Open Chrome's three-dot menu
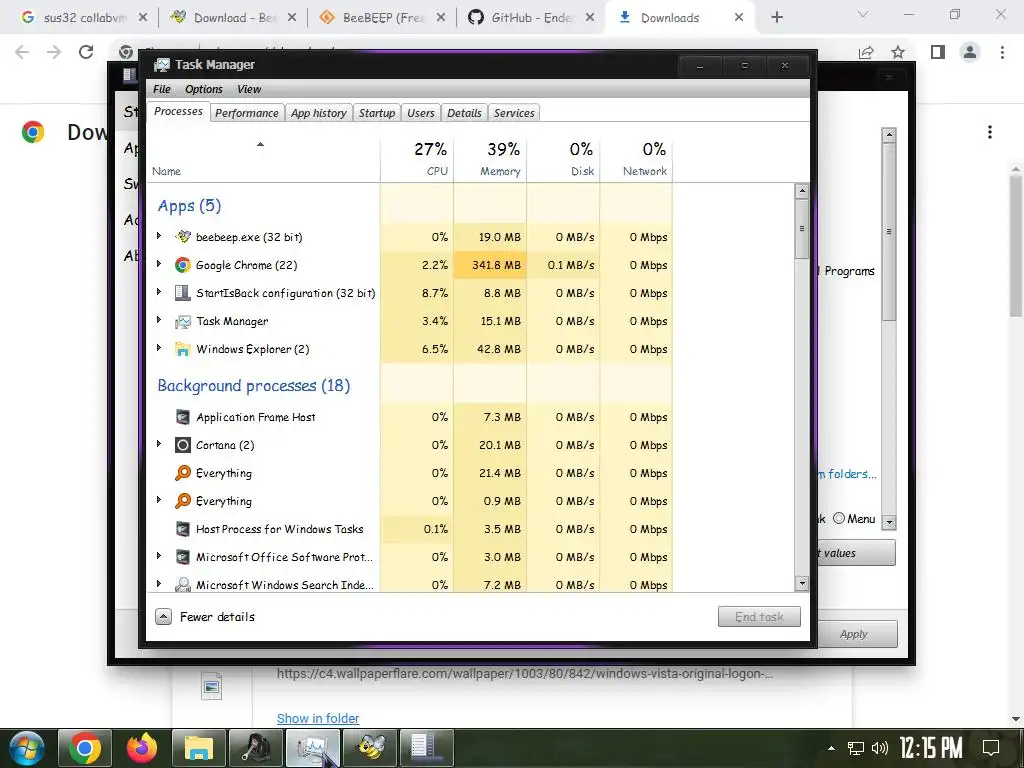The width and height of the screenshot is (1024, 768). 1002,52
